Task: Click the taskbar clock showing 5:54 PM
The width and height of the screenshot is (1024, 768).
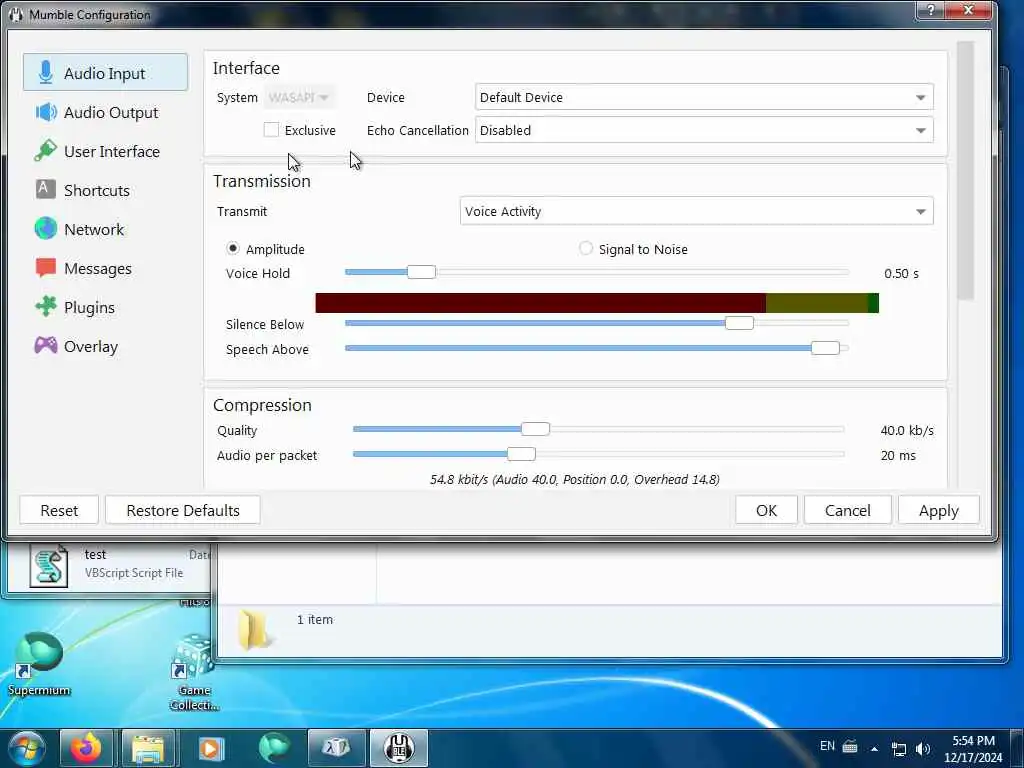Action: point(973,748)
